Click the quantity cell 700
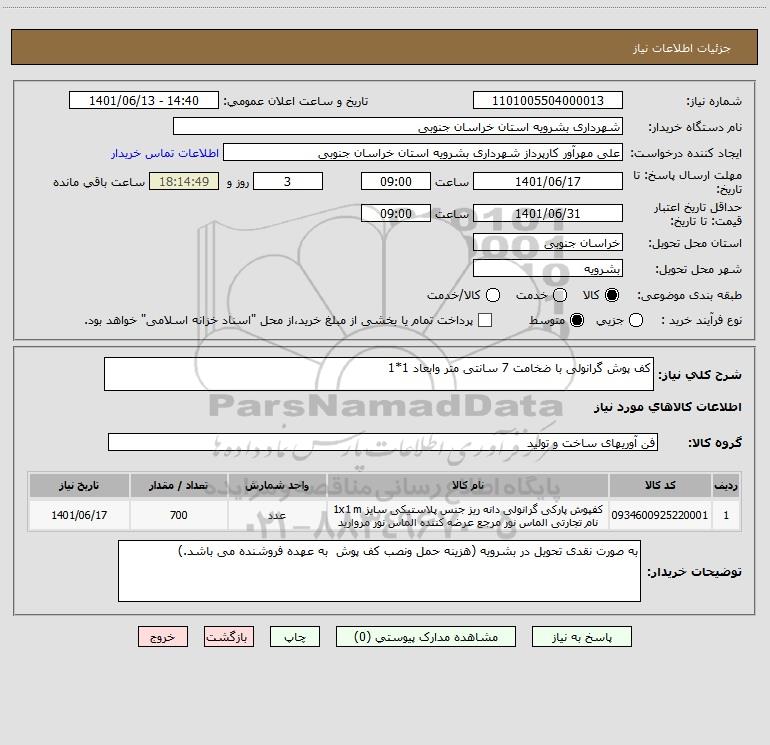The image size is (770, 745). point(179,515)
